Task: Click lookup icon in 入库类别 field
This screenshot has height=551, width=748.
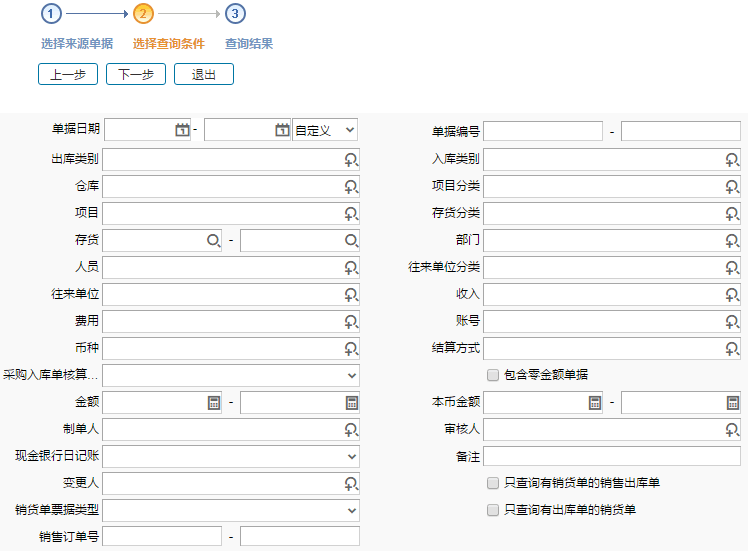Action: click(732, 160)
